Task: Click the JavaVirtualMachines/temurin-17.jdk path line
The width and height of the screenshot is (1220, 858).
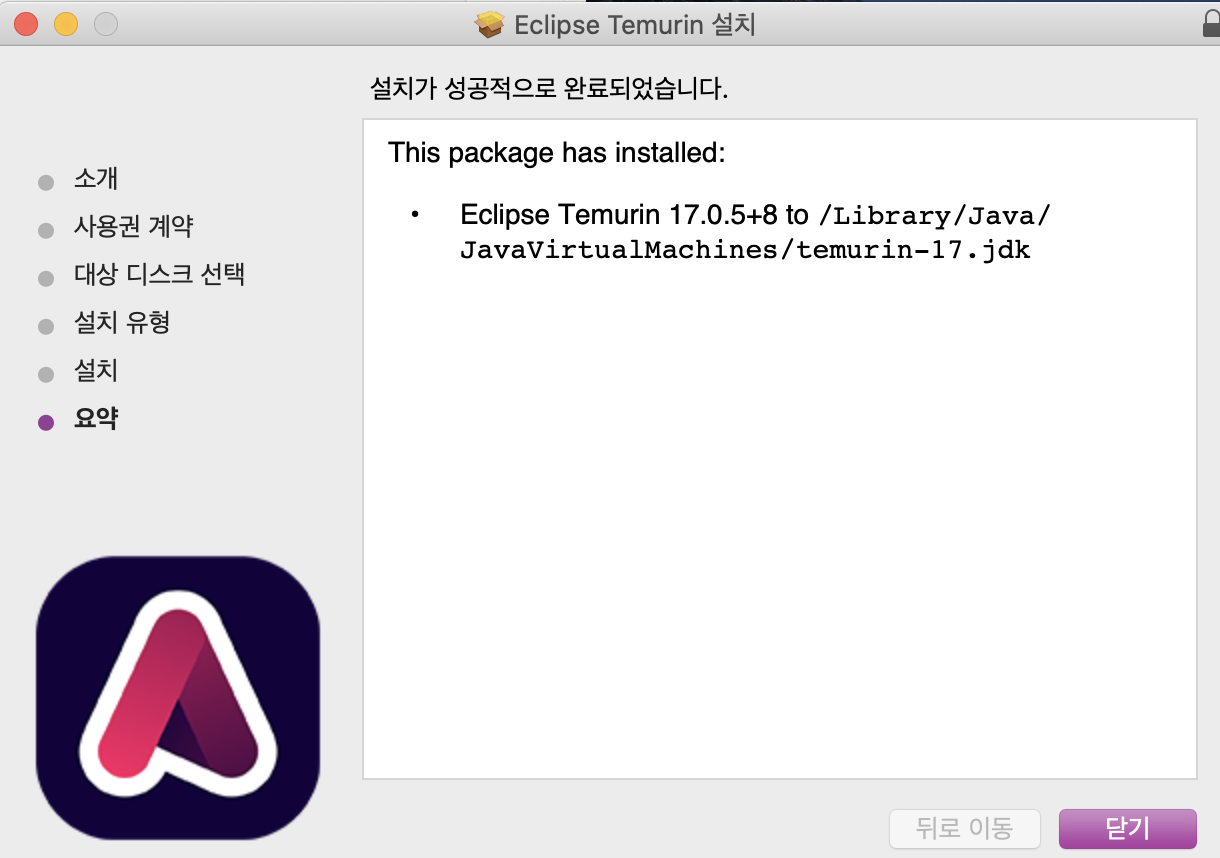Action: pos(745,250)
